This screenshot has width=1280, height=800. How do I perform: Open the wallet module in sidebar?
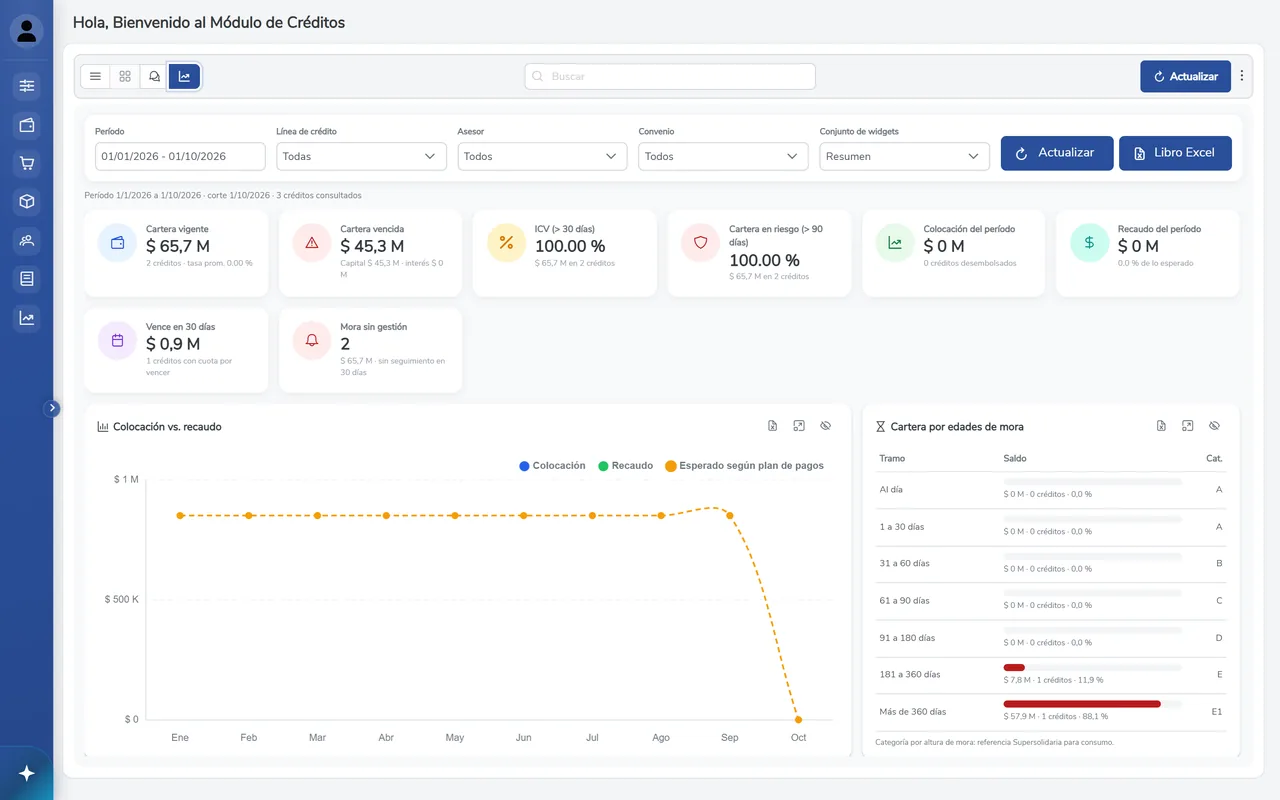pyautogui.click(x=27, y=125)
